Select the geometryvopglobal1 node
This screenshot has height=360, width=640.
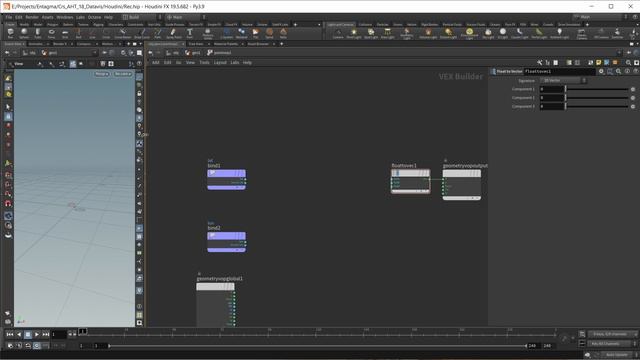coord(216,304)
